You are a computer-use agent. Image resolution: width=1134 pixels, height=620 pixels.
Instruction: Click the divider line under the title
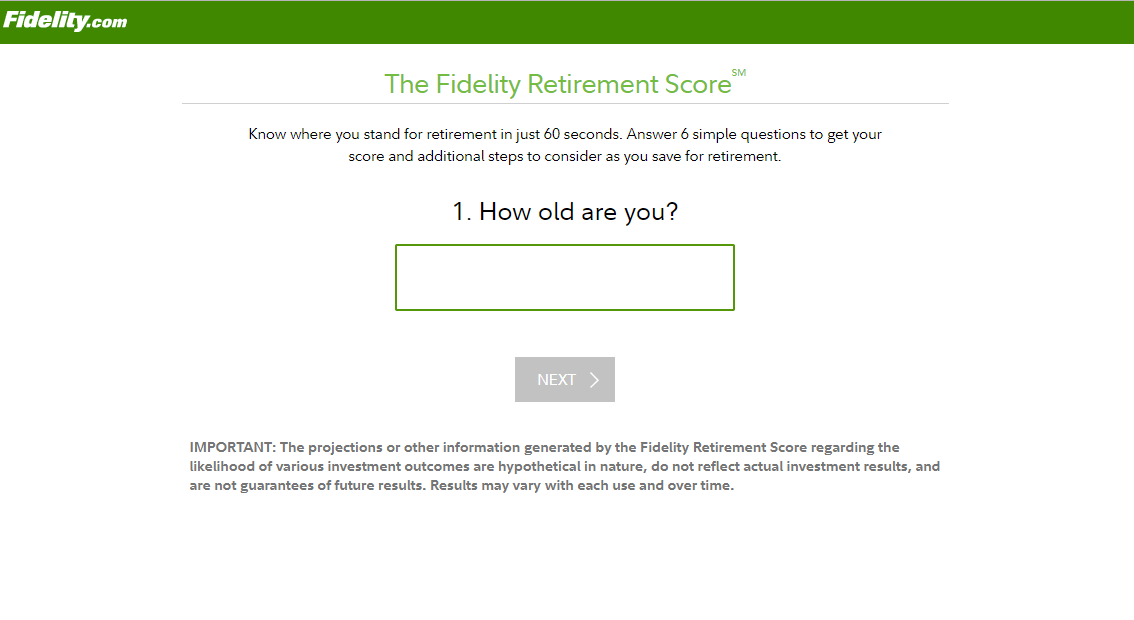click(565, 103)
